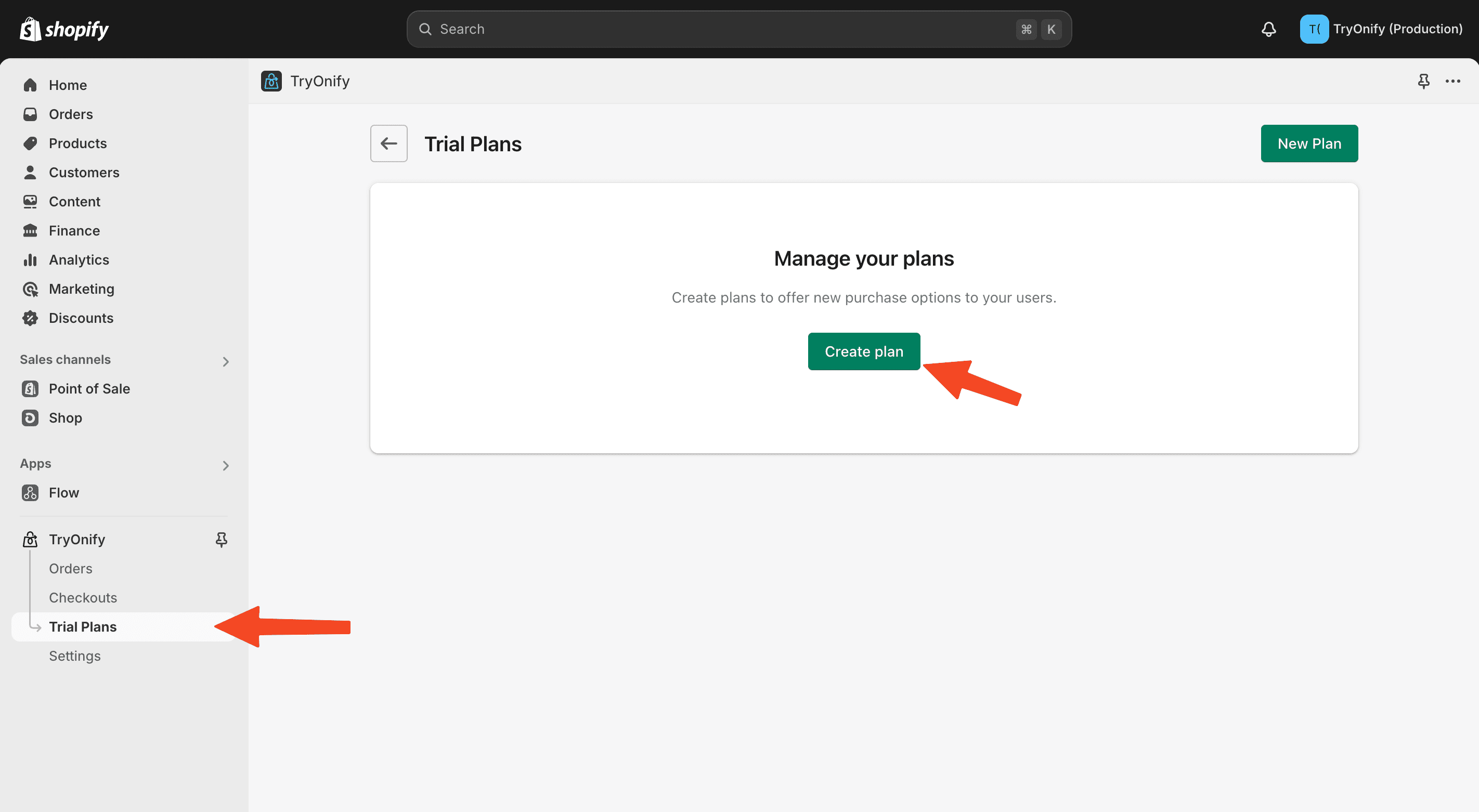Screen dimensions: 1479x812
Task: Open the TryOnify (Production) store menu
Action: 1381,29
